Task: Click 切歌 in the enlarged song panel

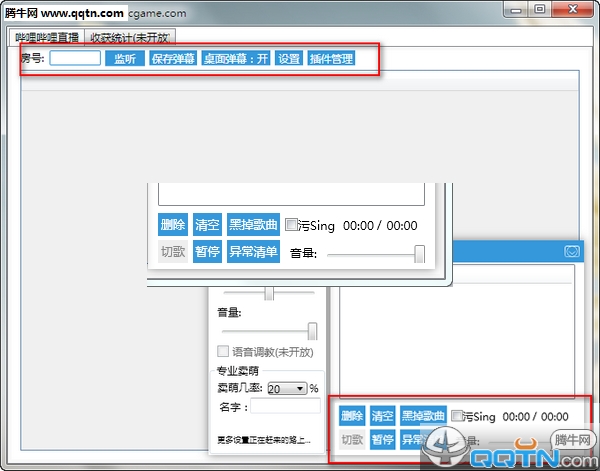Action: point(173,251)
